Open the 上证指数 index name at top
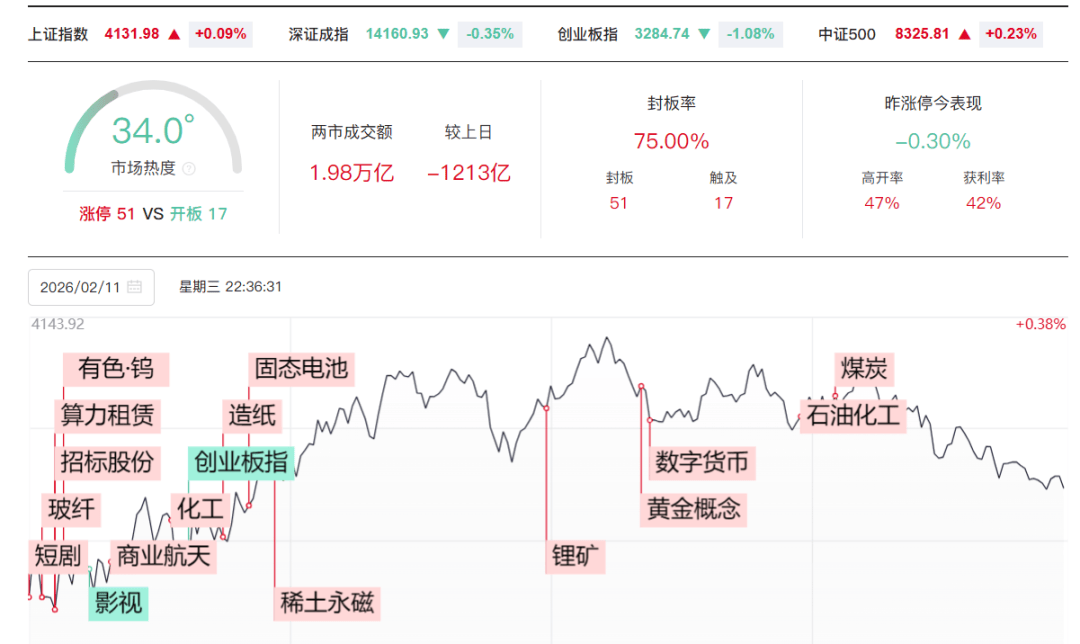This screenshot has height=644, width=1080. (x=59, y=34)
